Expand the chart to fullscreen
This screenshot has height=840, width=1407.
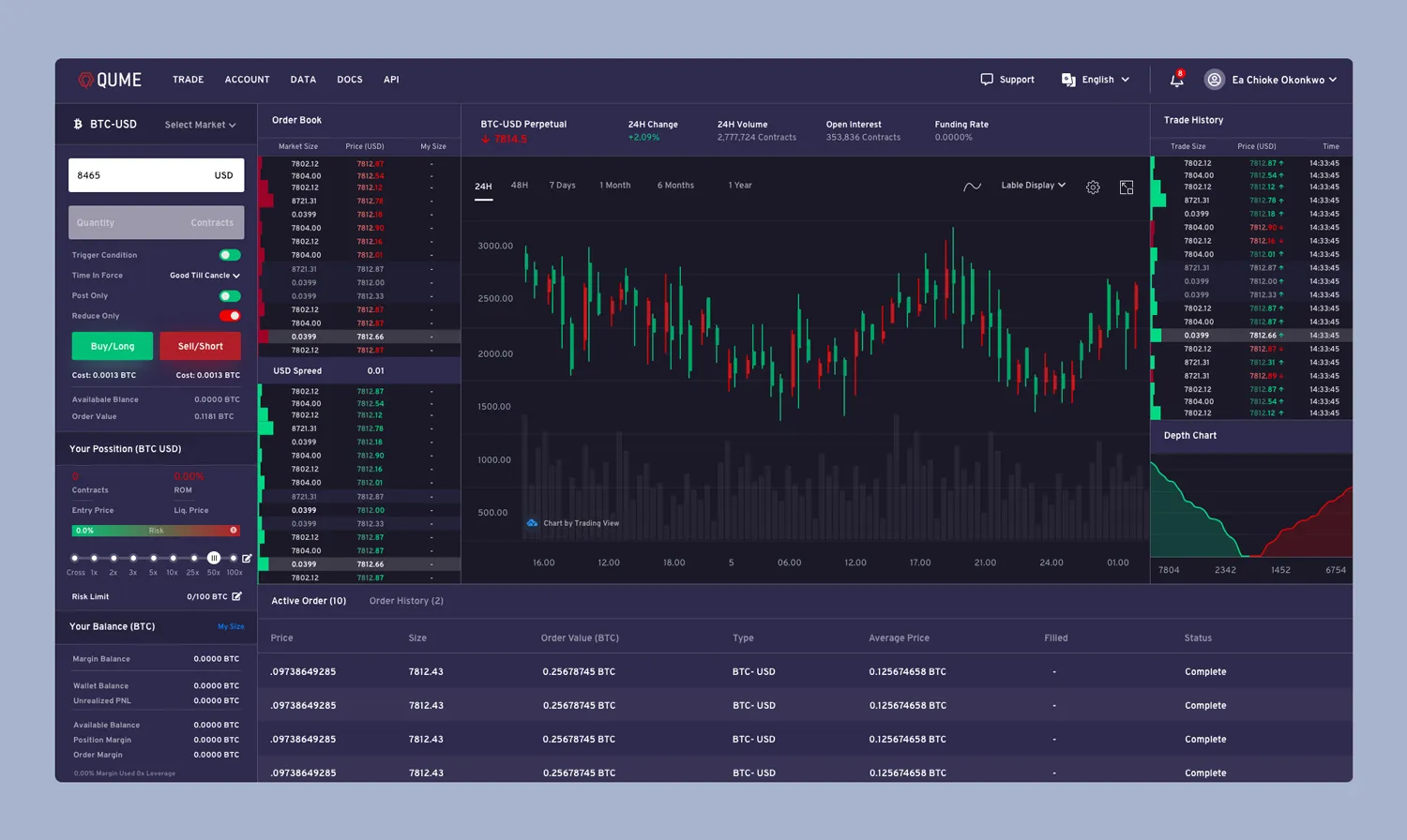click(x=1127, y=187)
